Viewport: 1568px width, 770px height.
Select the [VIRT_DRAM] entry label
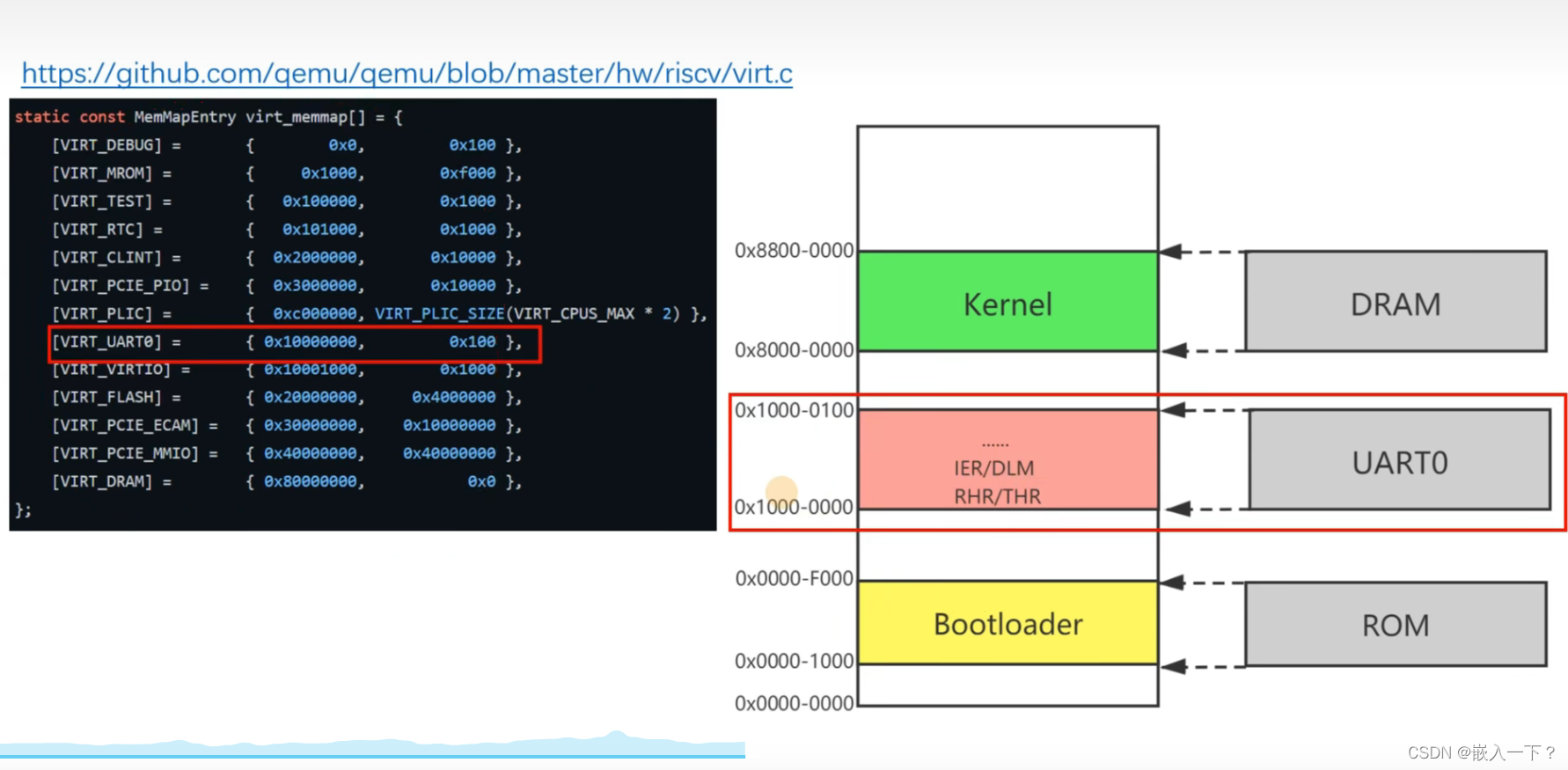[102, 482]
